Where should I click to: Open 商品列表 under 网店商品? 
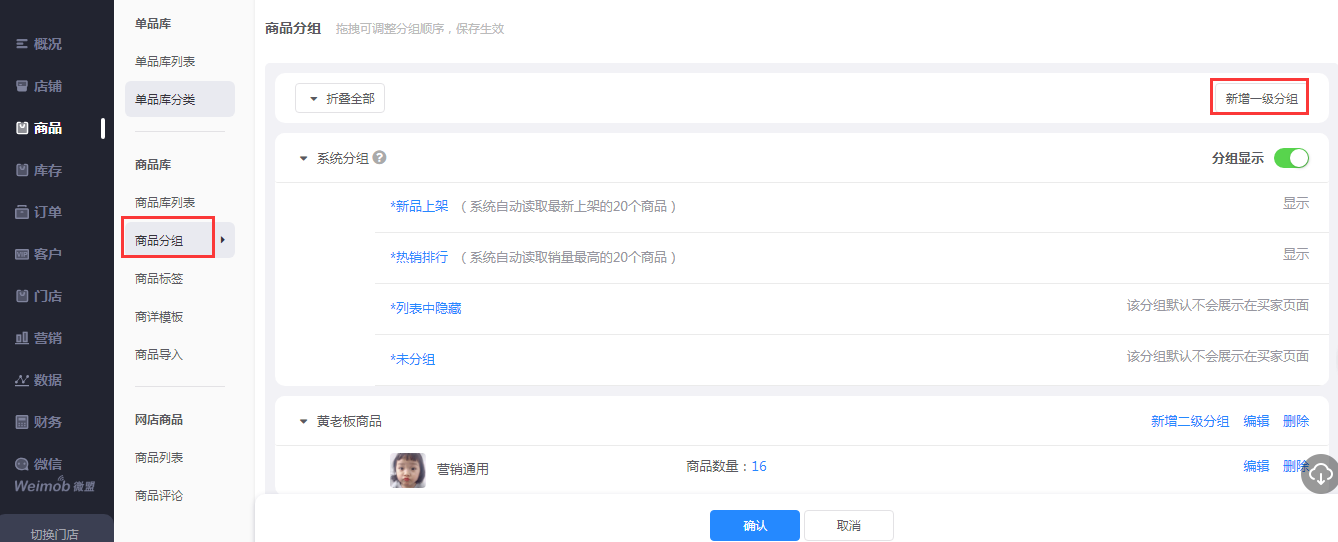tap(159, 457)
